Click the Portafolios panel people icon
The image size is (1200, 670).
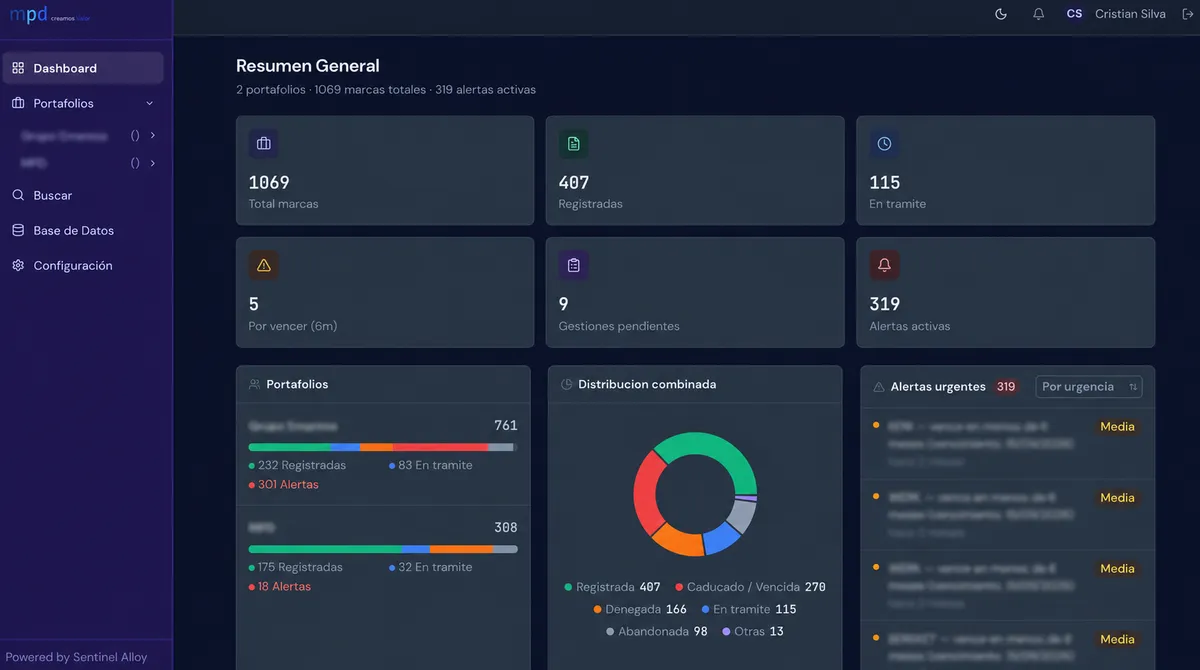click(x=255, y=384)
